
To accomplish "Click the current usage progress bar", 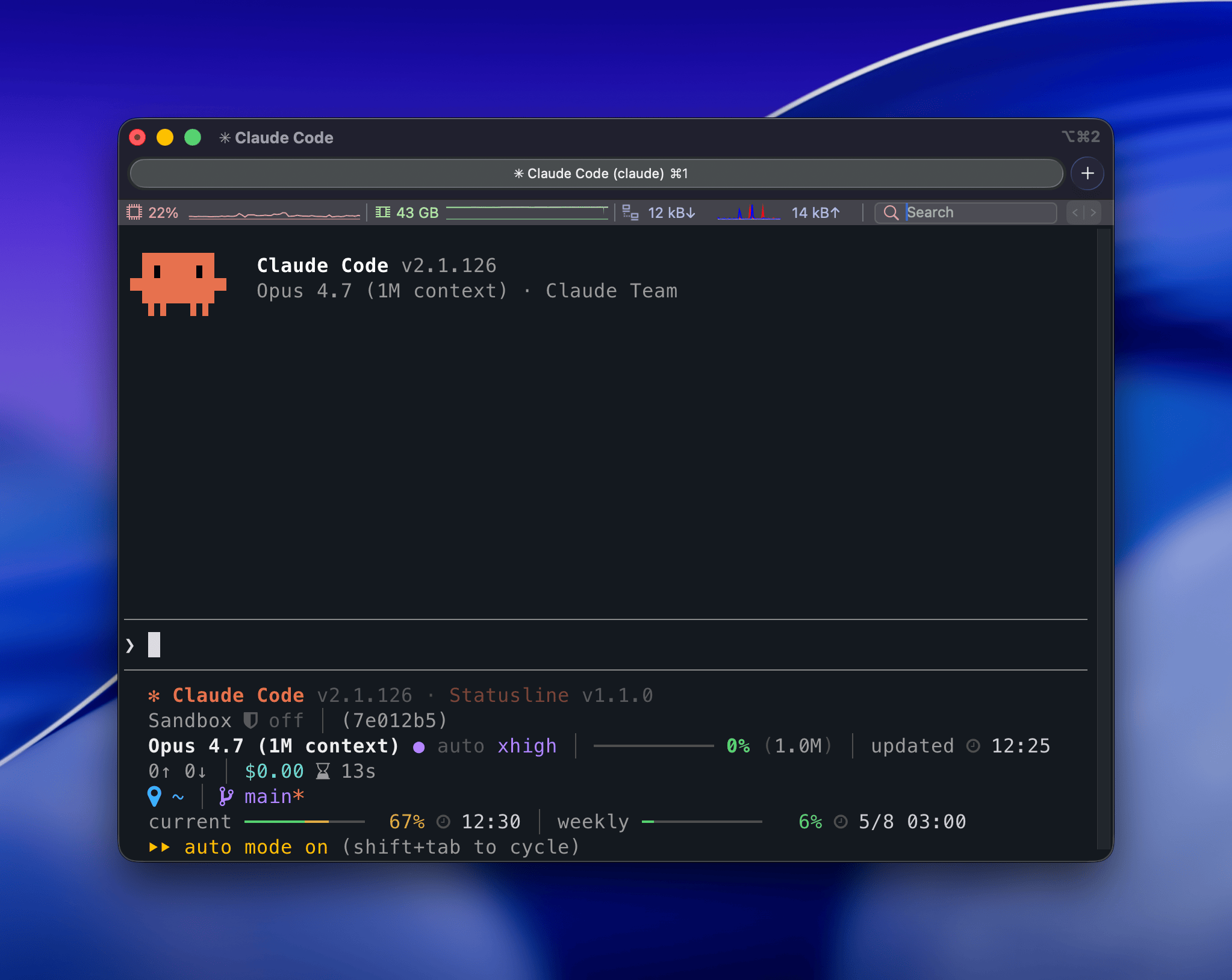I will tap(304, 822).
